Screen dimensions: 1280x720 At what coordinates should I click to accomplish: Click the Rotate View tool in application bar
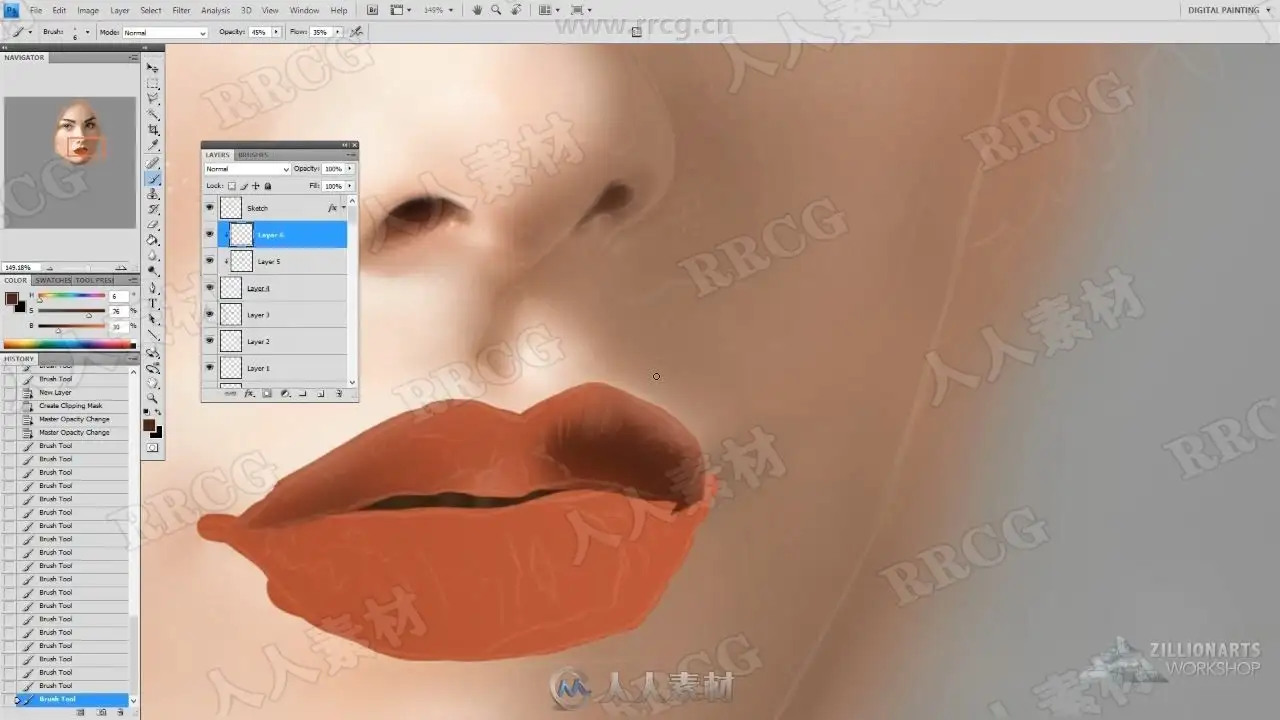[x=514, y=10]
